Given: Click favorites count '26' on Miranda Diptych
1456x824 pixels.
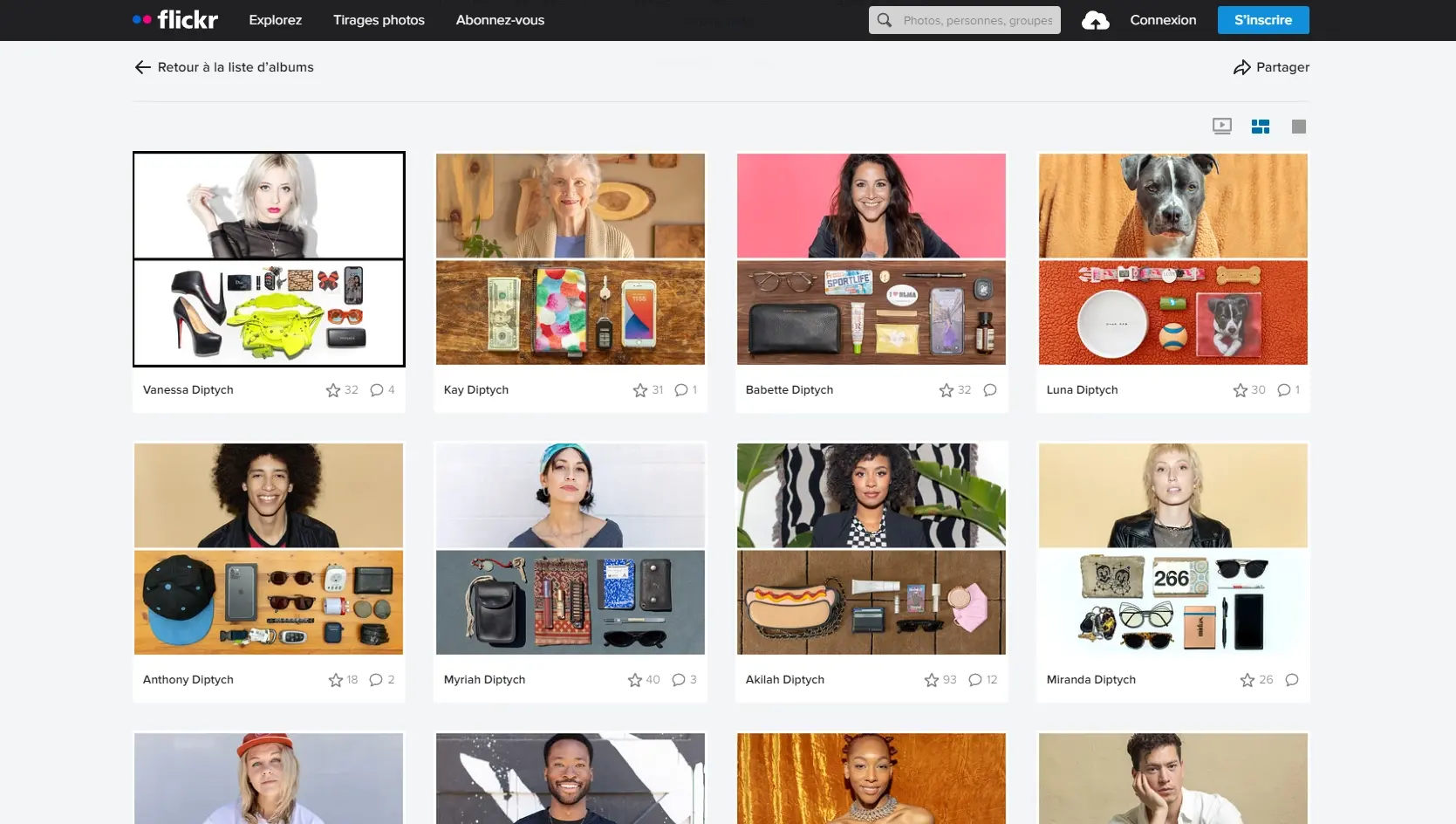Looking at the screenshot, I should tap(1266, 680).
